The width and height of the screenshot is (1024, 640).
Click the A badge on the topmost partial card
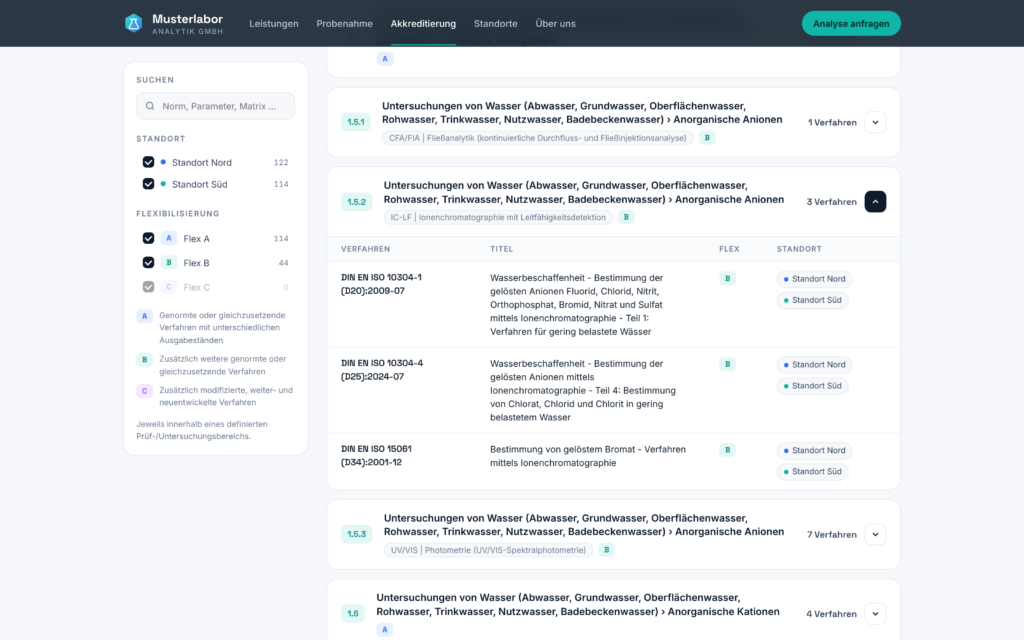(x=385, y=59)
